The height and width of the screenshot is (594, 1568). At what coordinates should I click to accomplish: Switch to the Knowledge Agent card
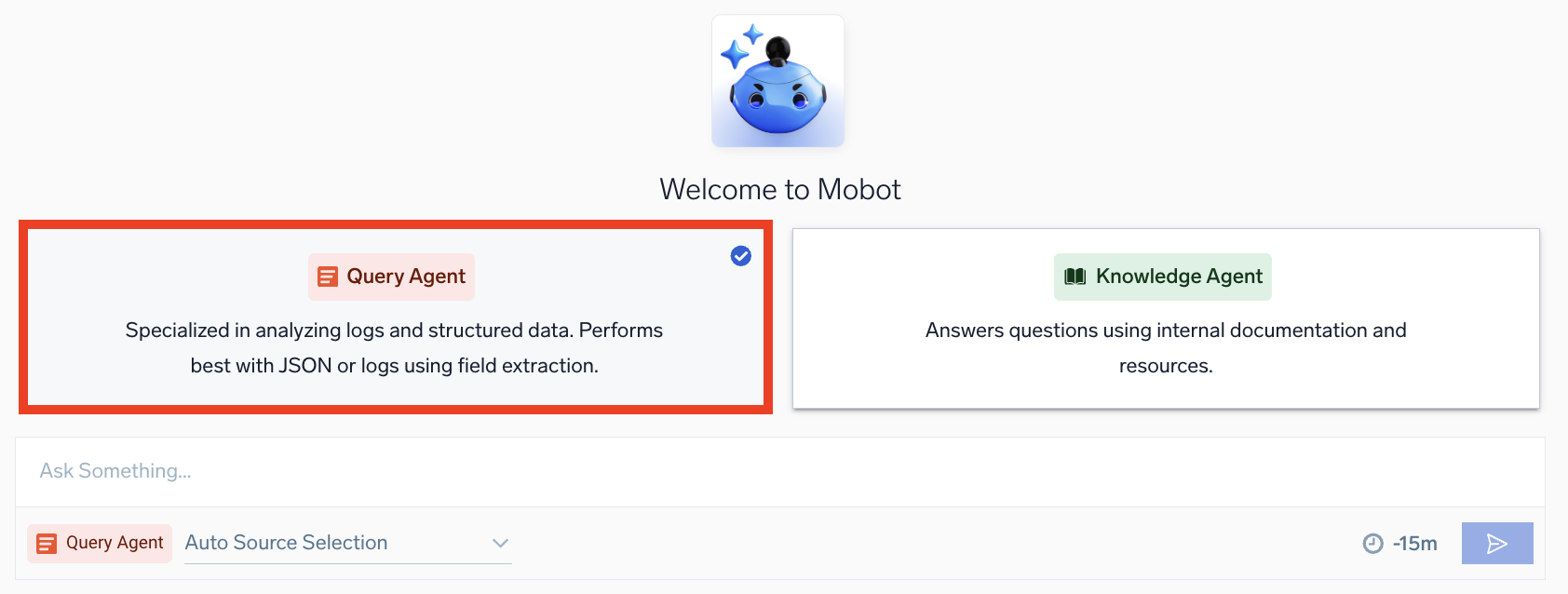click(1165, 317)
